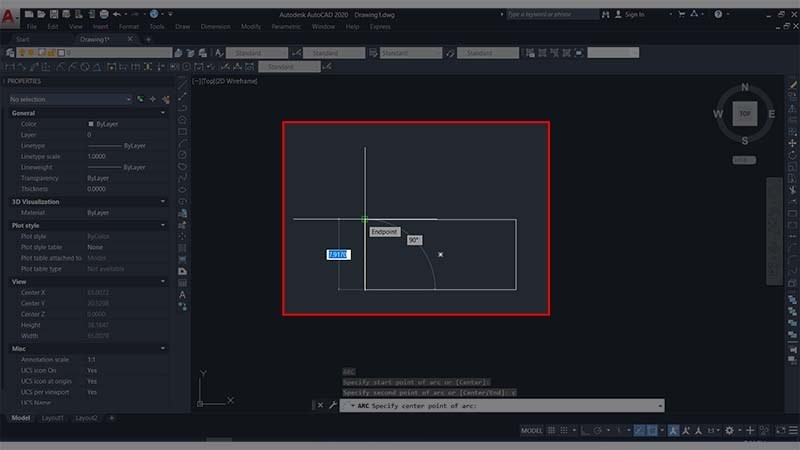This screenshot has width=800, height=450.
Task: Open the Draw menu
Action: 183,26
